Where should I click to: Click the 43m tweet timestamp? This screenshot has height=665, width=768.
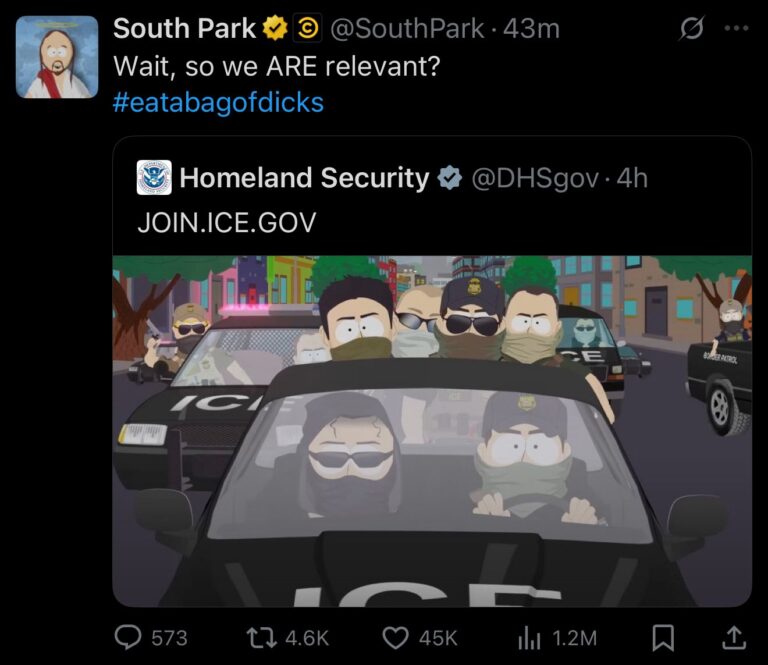(x=532, y=29)
